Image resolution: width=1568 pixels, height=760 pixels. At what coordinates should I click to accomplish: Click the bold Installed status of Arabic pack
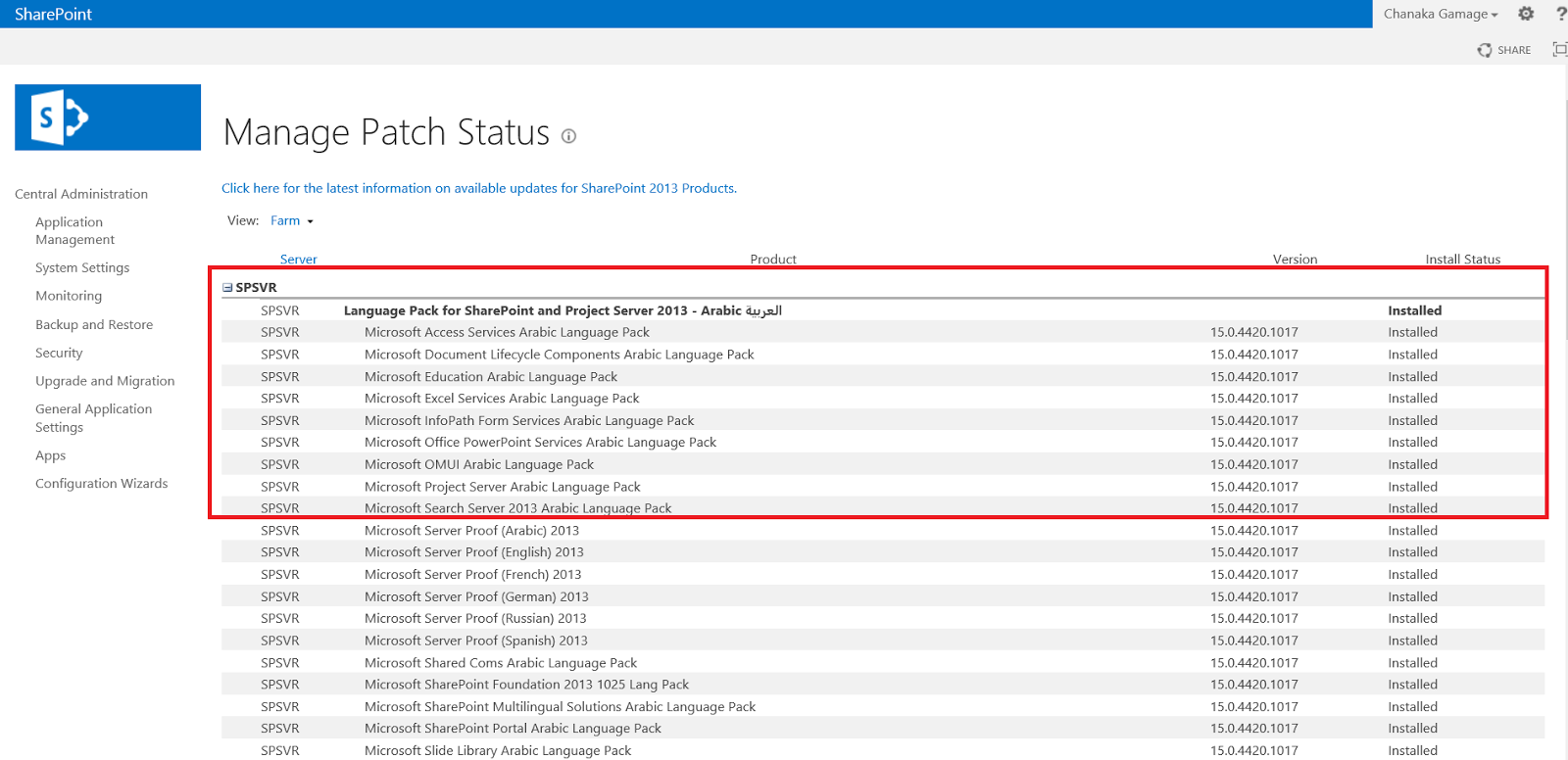tap(1414, 310)
